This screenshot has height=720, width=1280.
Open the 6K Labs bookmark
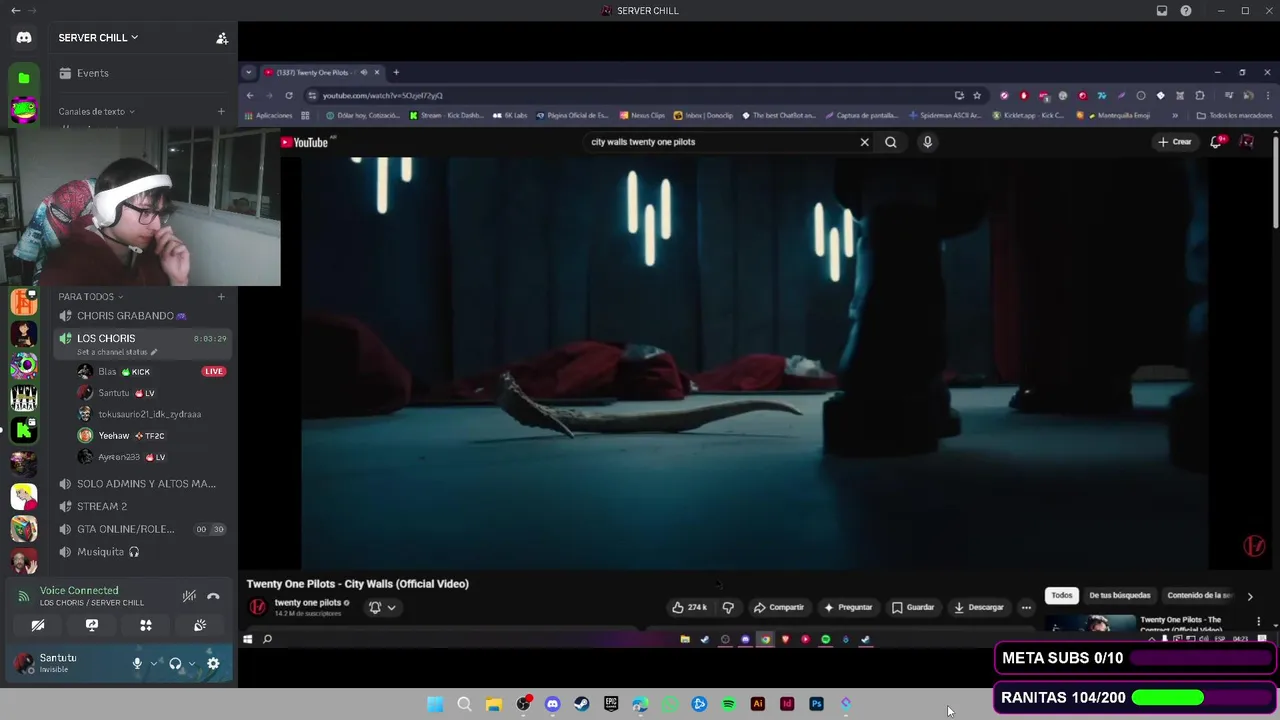coord(510,115)
